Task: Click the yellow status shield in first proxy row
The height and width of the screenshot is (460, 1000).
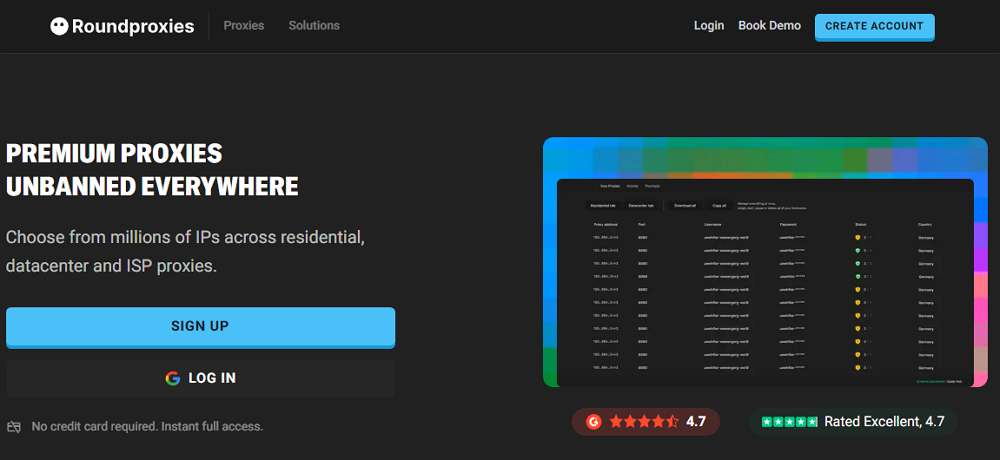Action: [857, 238]
